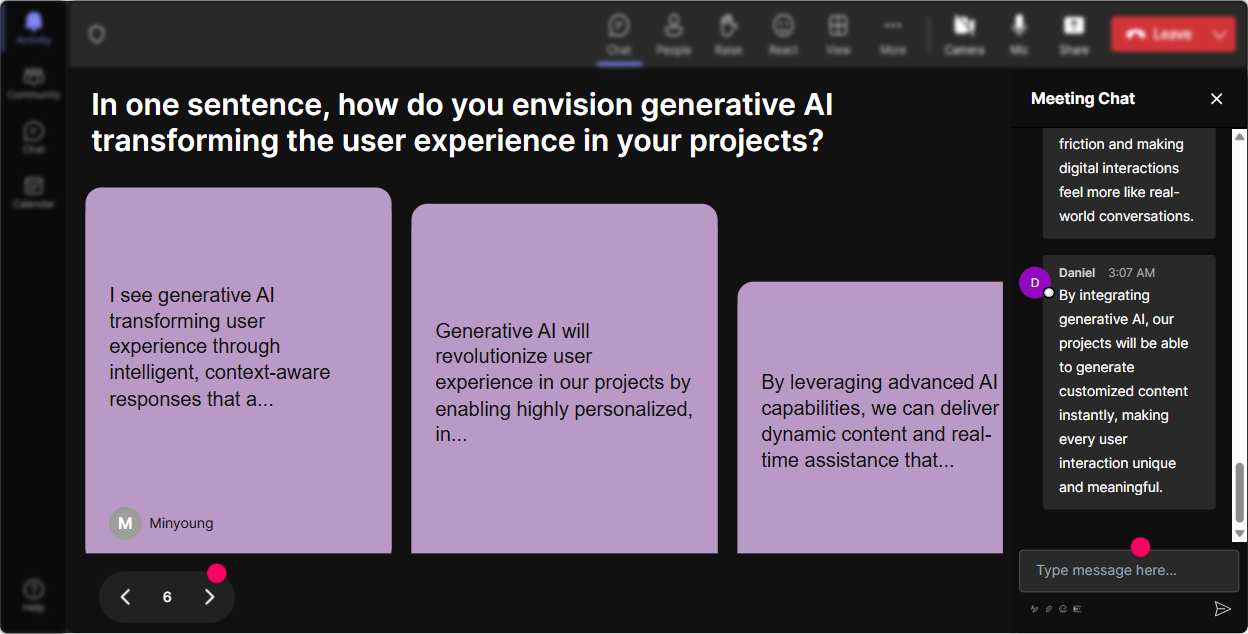Leave the meeting
Screen dimensions: 1248x634
point(1158,34)
